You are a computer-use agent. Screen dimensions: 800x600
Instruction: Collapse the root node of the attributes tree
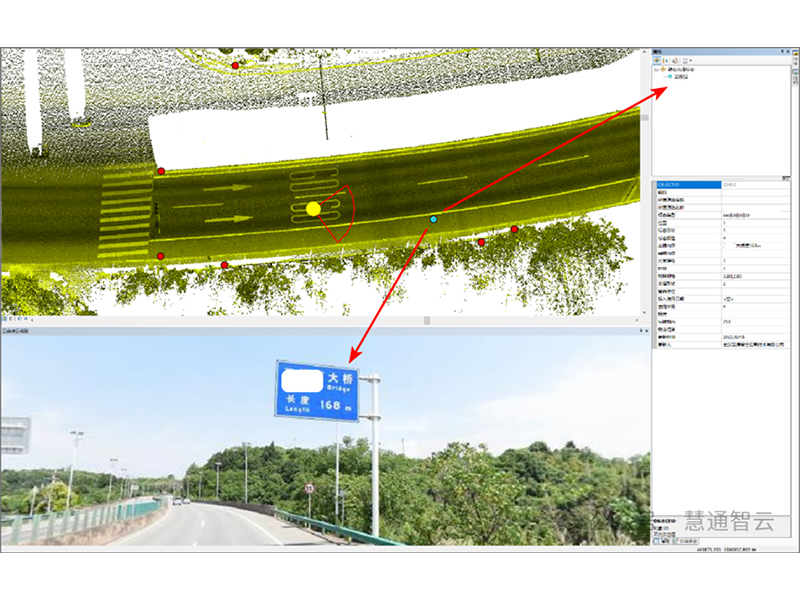[x=657, y=69]
